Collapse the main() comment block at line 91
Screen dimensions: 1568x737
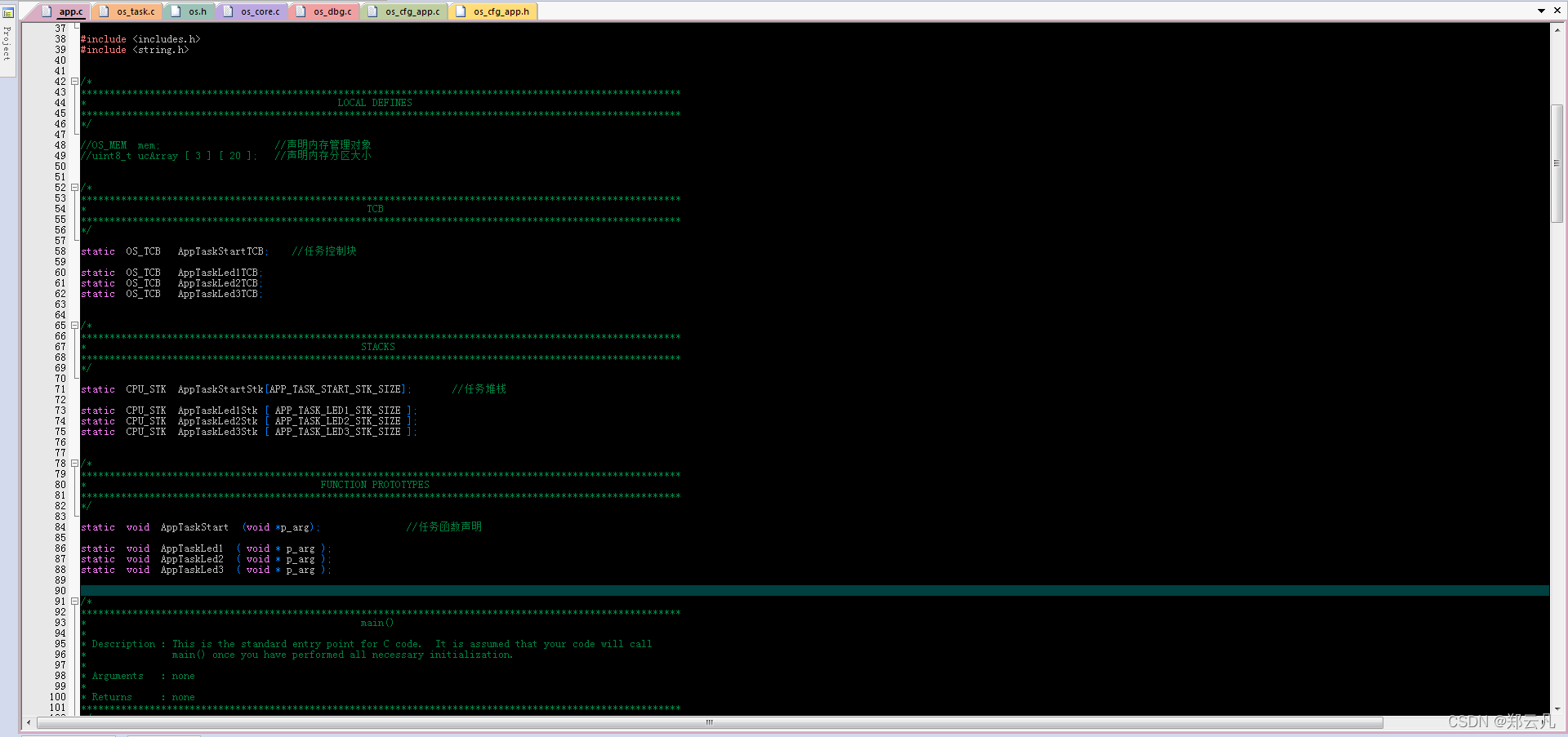point(74,602)
